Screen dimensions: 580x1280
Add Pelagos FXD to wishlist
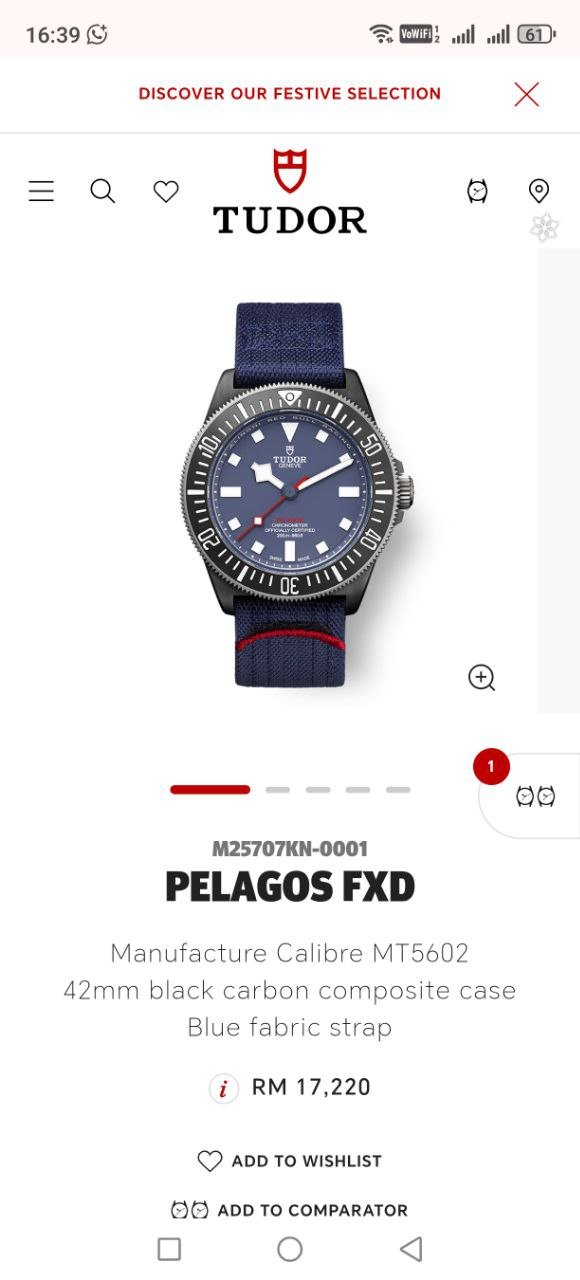290,1161
